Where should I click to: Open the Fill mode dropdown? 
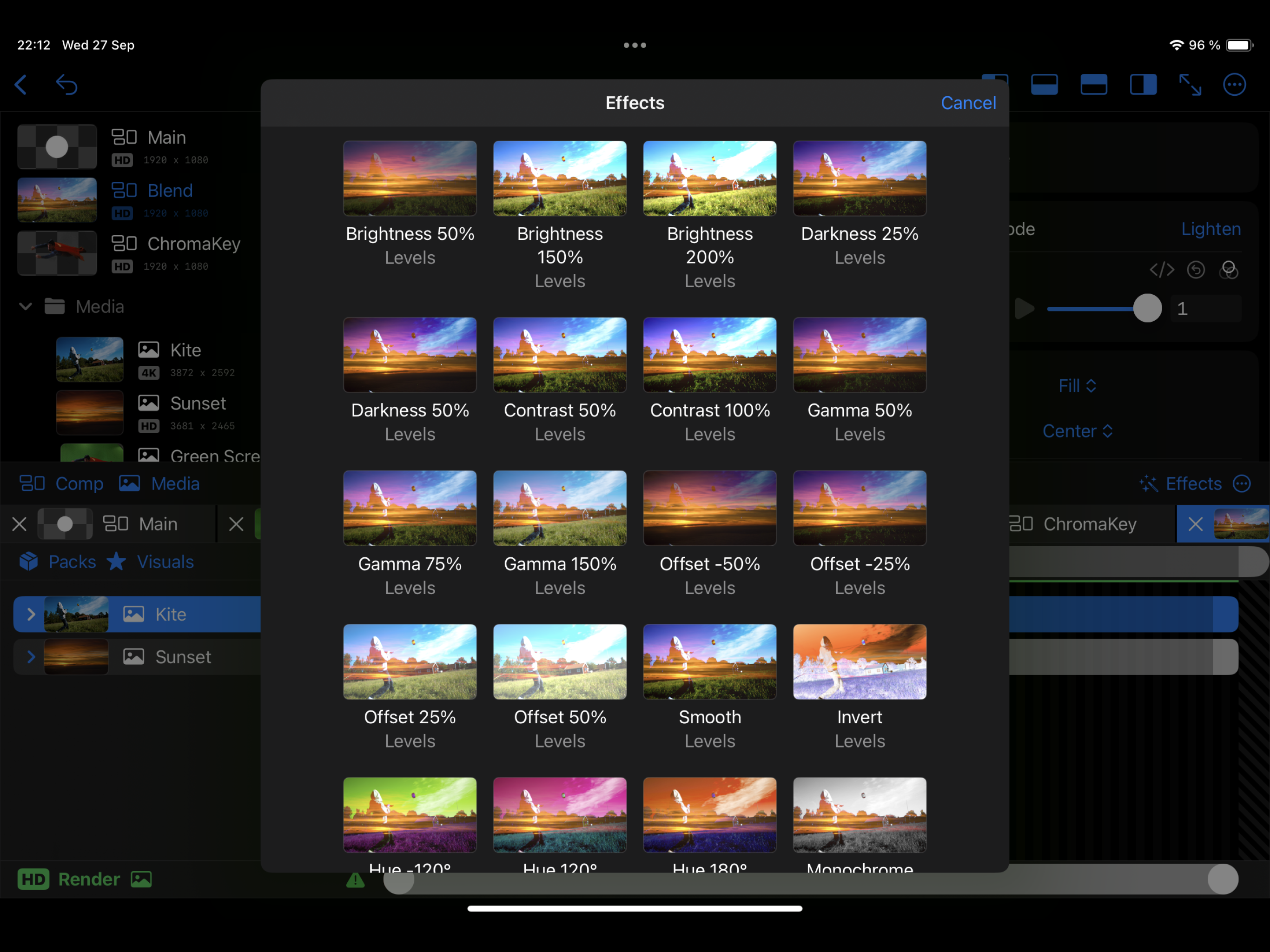[1077, 386]
